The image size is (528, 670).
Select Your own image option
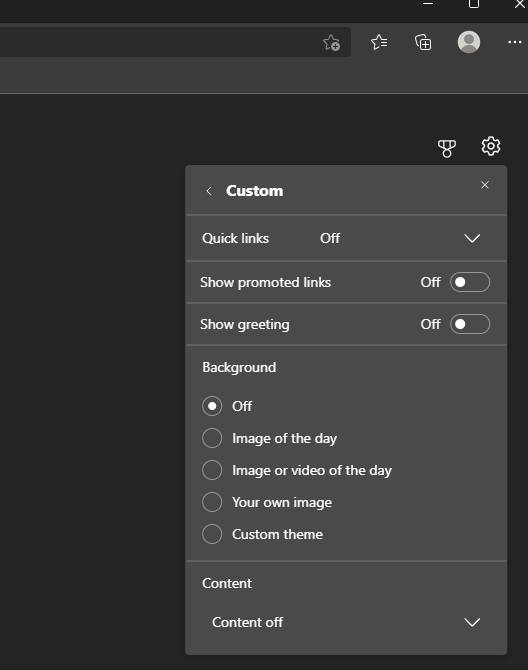[x=212, y=502]
